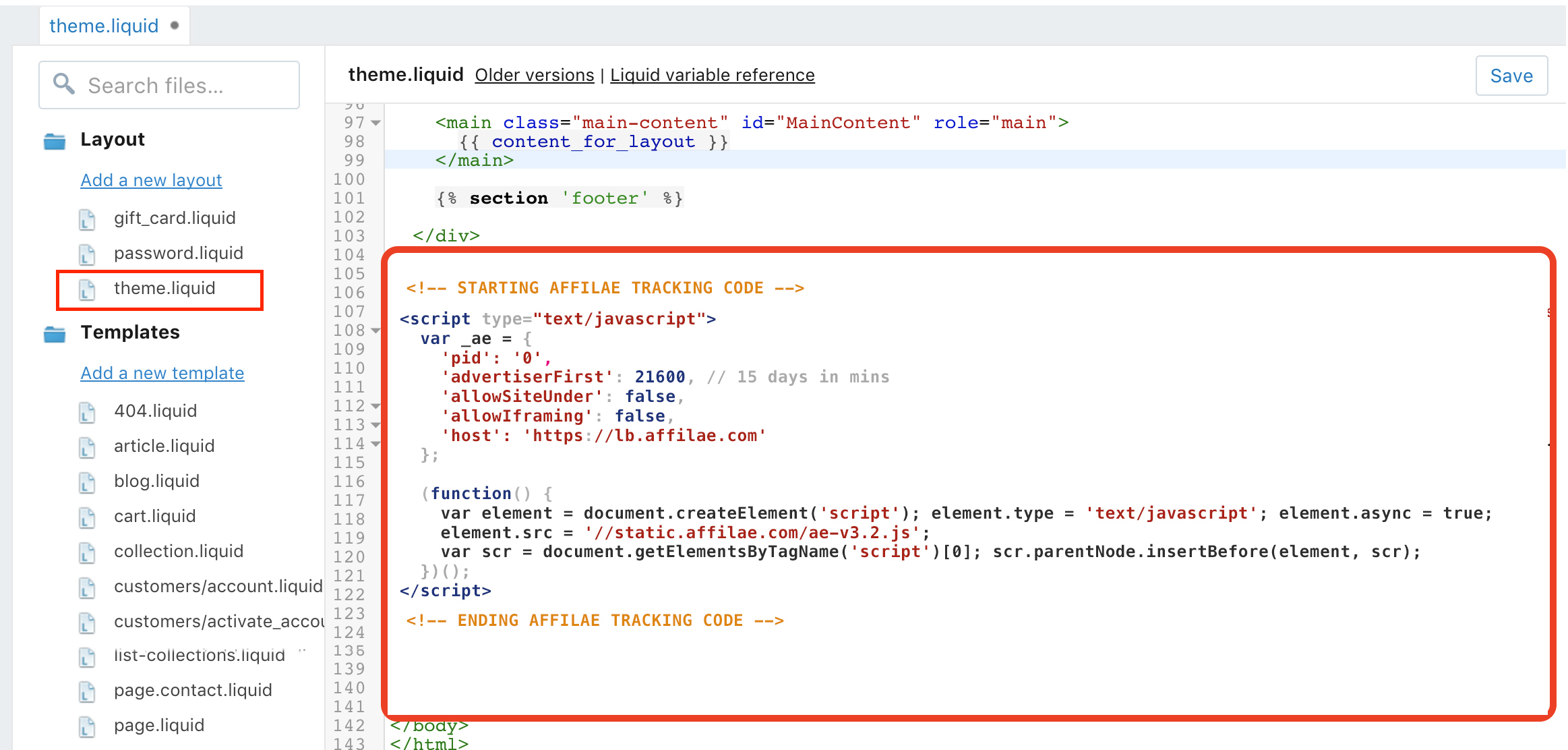
Task: Click the theme.liquid file icon in sidebar
Action: [87, 289]
